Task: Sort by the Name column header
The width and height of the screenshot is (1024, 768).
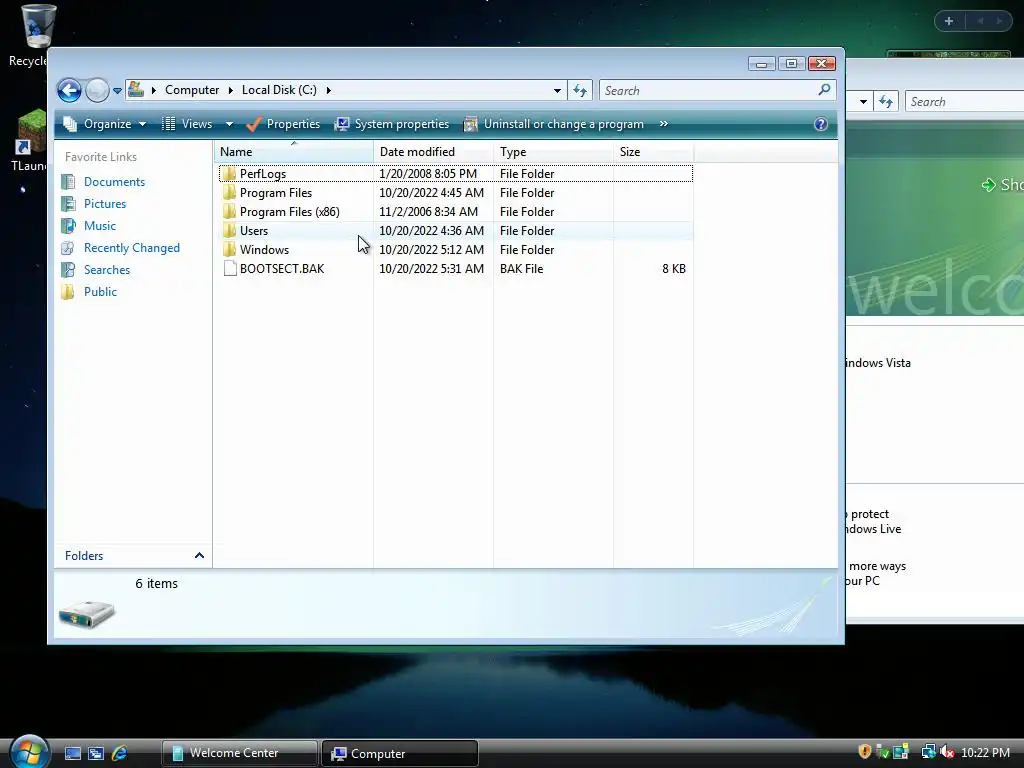Action: pyautogui.click(x=294, y=152)
